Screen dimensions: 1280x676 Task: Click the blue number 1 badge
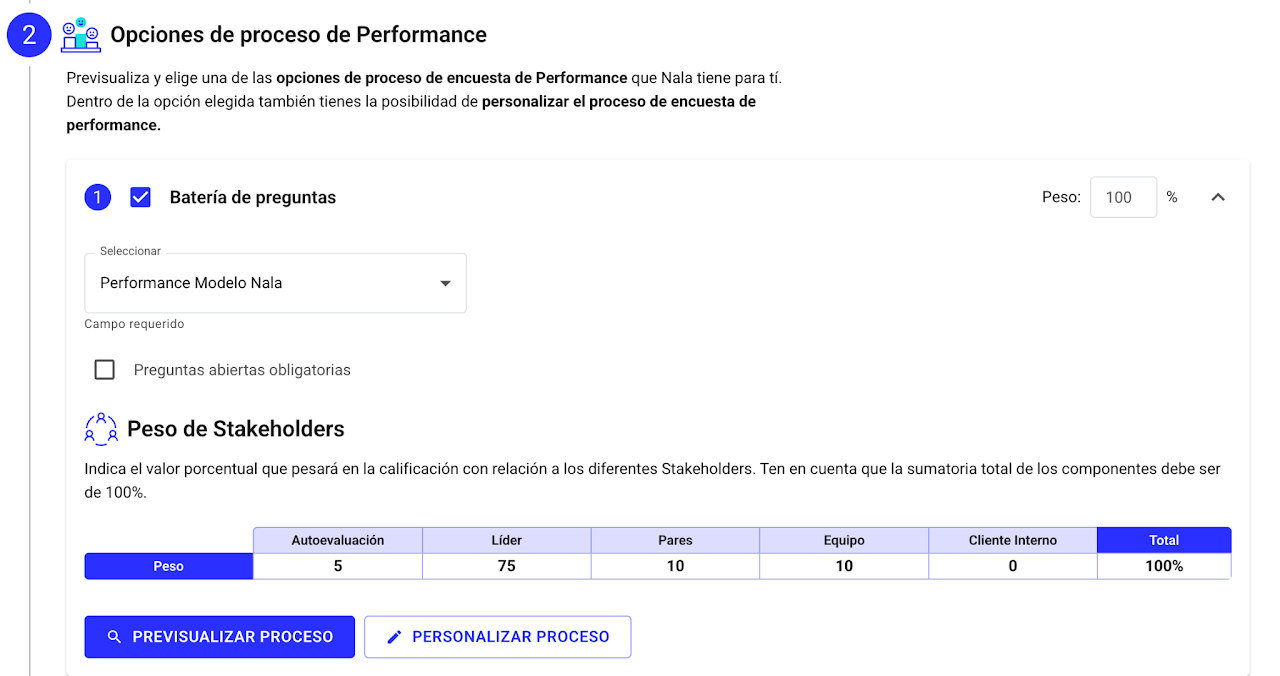click(97, 197)
